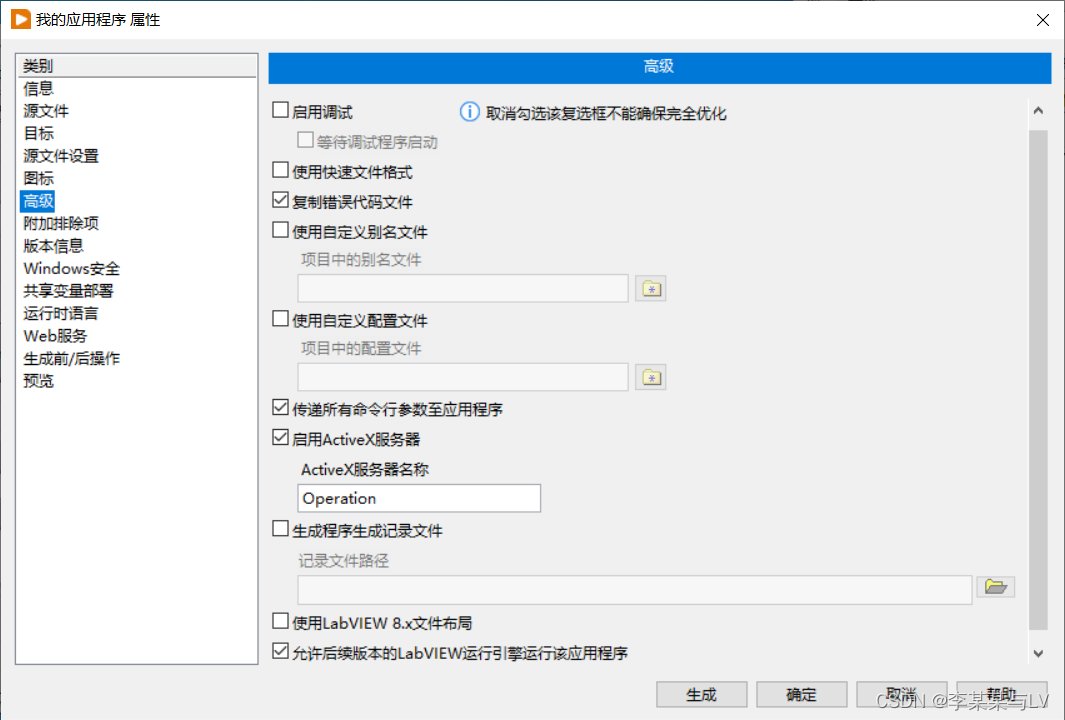
Task: Click the new alias file icon
Action: (x=651, y=288)
